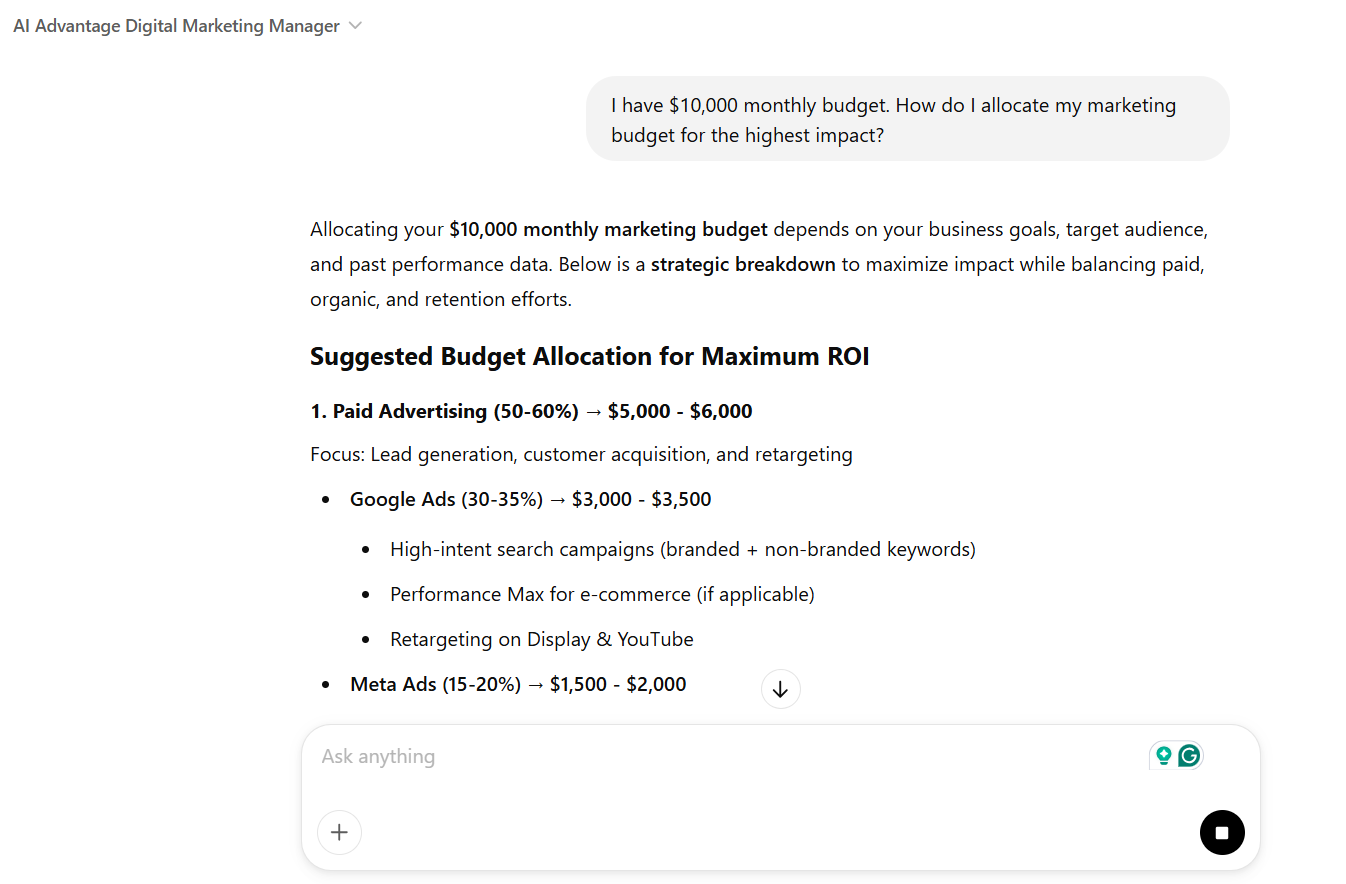Click the High-intent search campaigns bullet text
The width and height of the screenshot is (1346, 884).
(x=682, y=549)
